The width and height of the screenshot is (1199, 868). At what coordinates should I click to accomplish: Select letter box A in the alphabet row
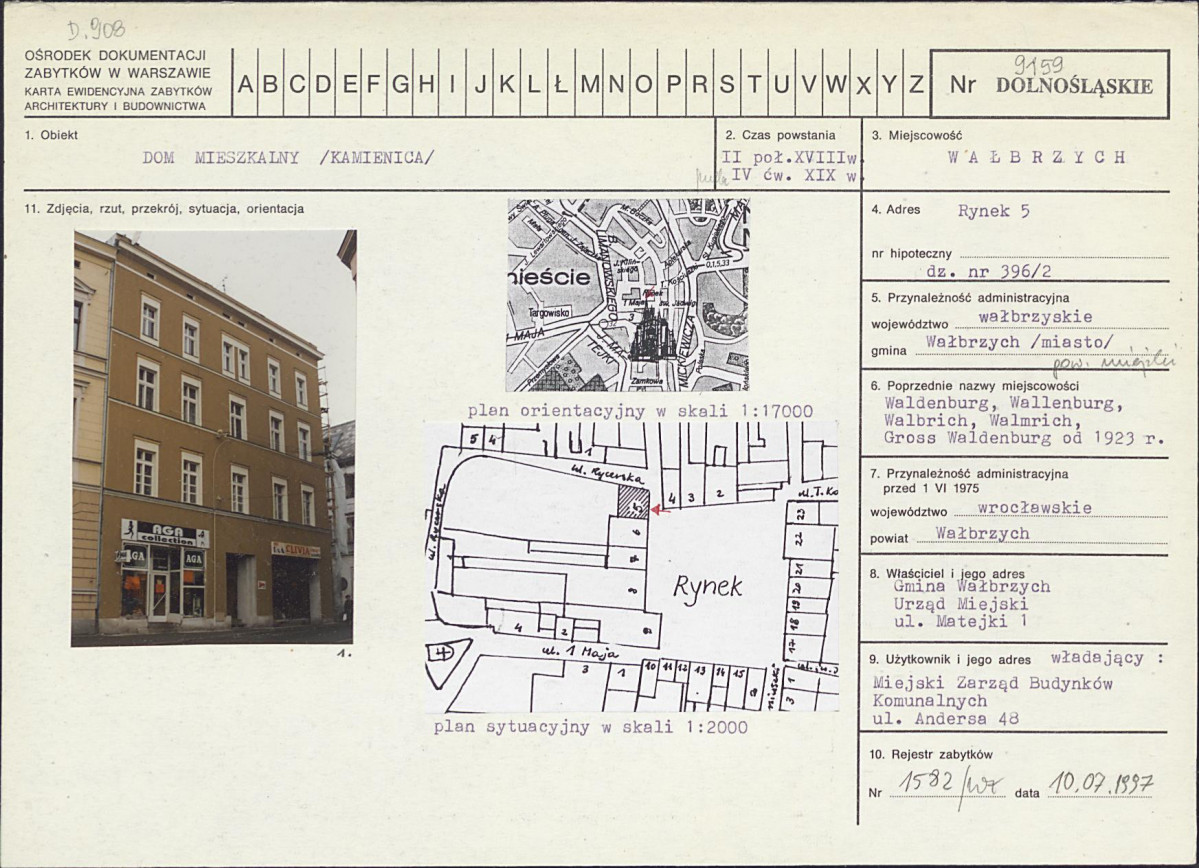click(245, 84)
